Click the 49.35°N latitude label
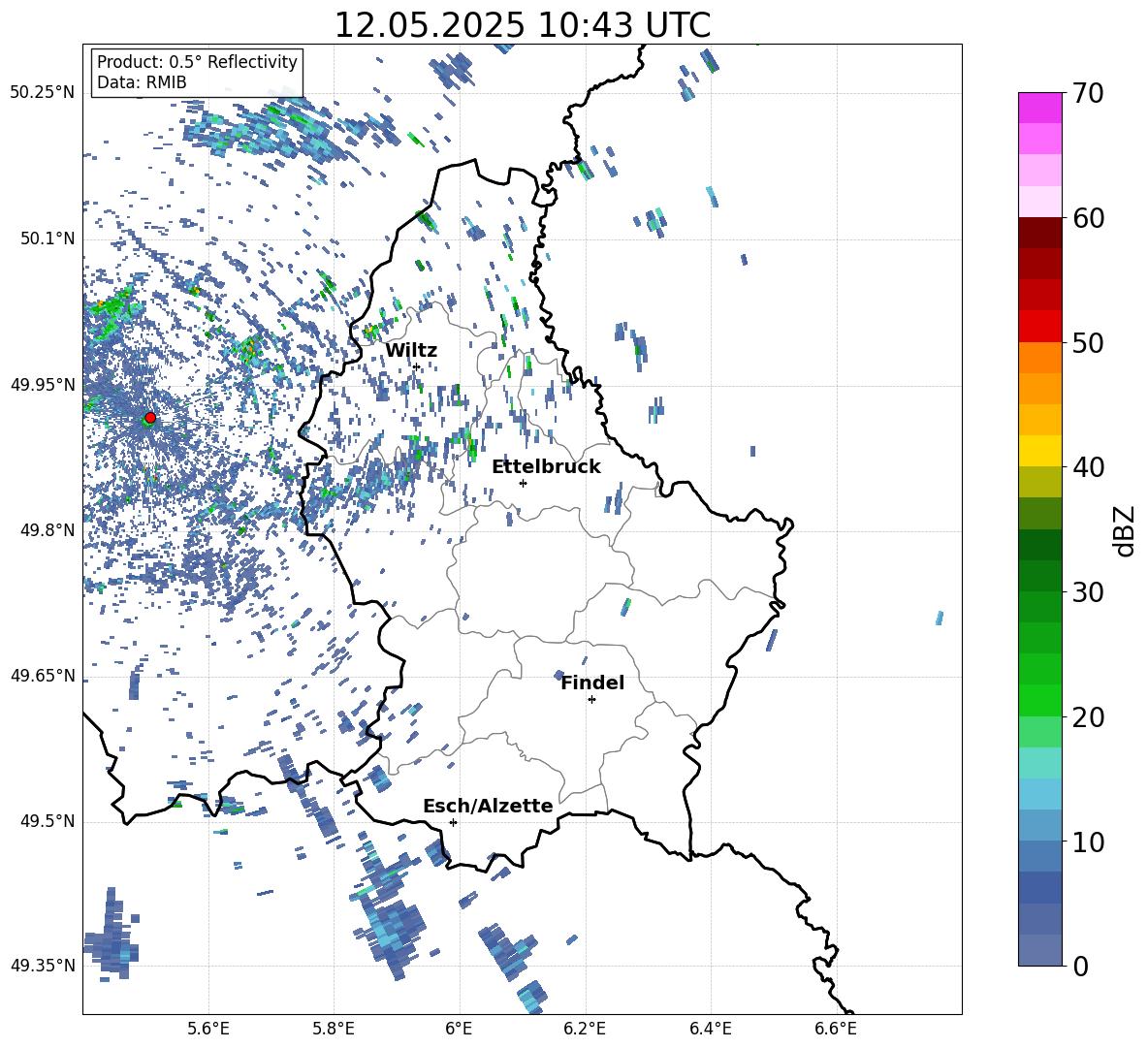This screenshot has width=1148, height=1048. coord(42,966)
